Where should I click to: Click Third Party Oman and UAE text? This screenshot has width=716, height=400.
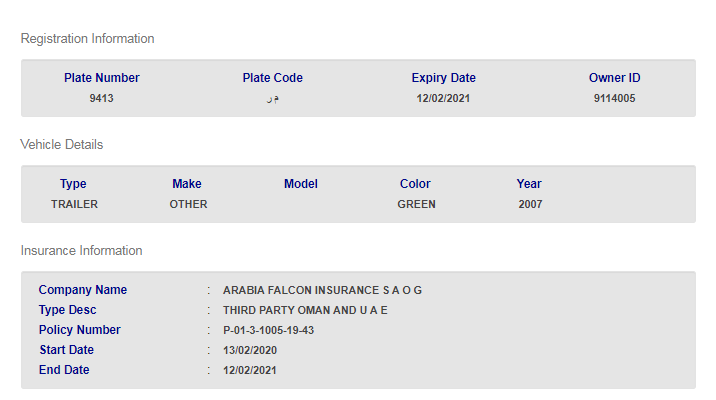pyautogui.click(x=305, y=310)
